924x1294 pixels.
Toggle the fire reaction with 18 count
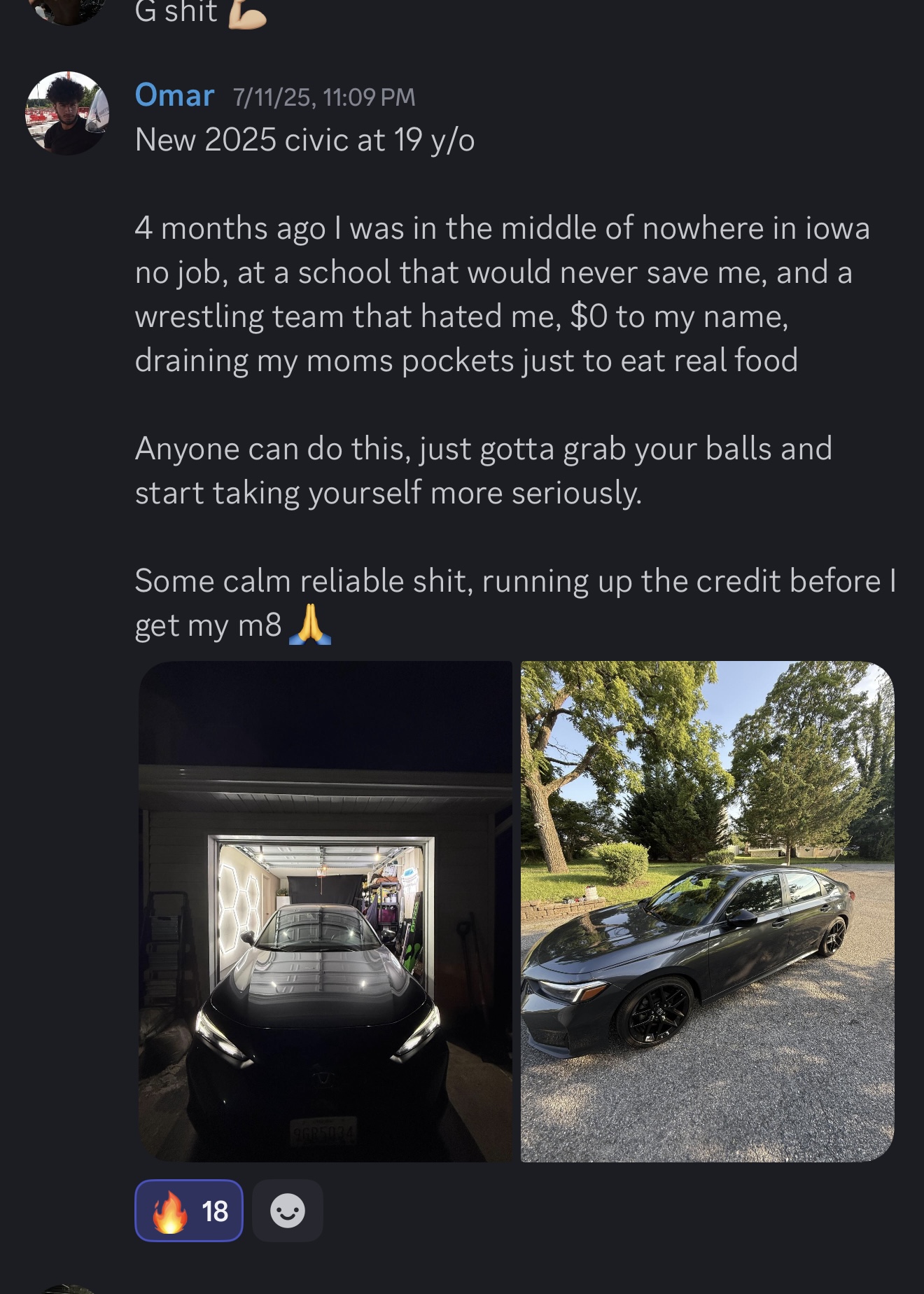pos(189,1211)
